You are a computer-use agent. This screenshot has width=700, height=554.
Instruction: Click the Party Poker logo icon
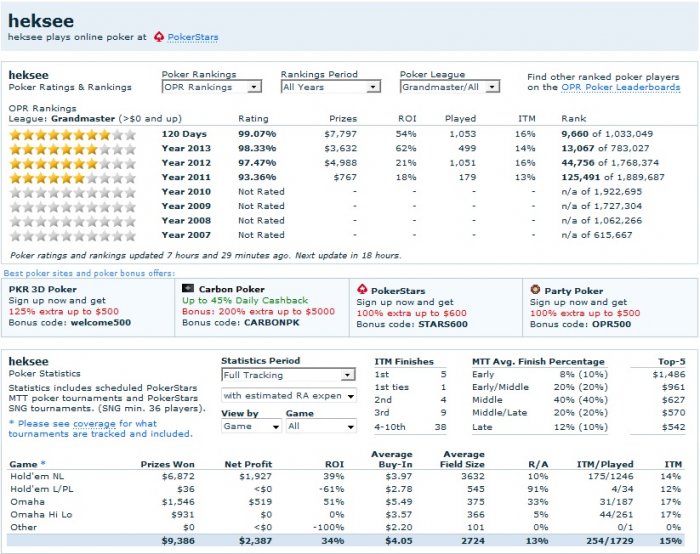[x=535, y=288]
